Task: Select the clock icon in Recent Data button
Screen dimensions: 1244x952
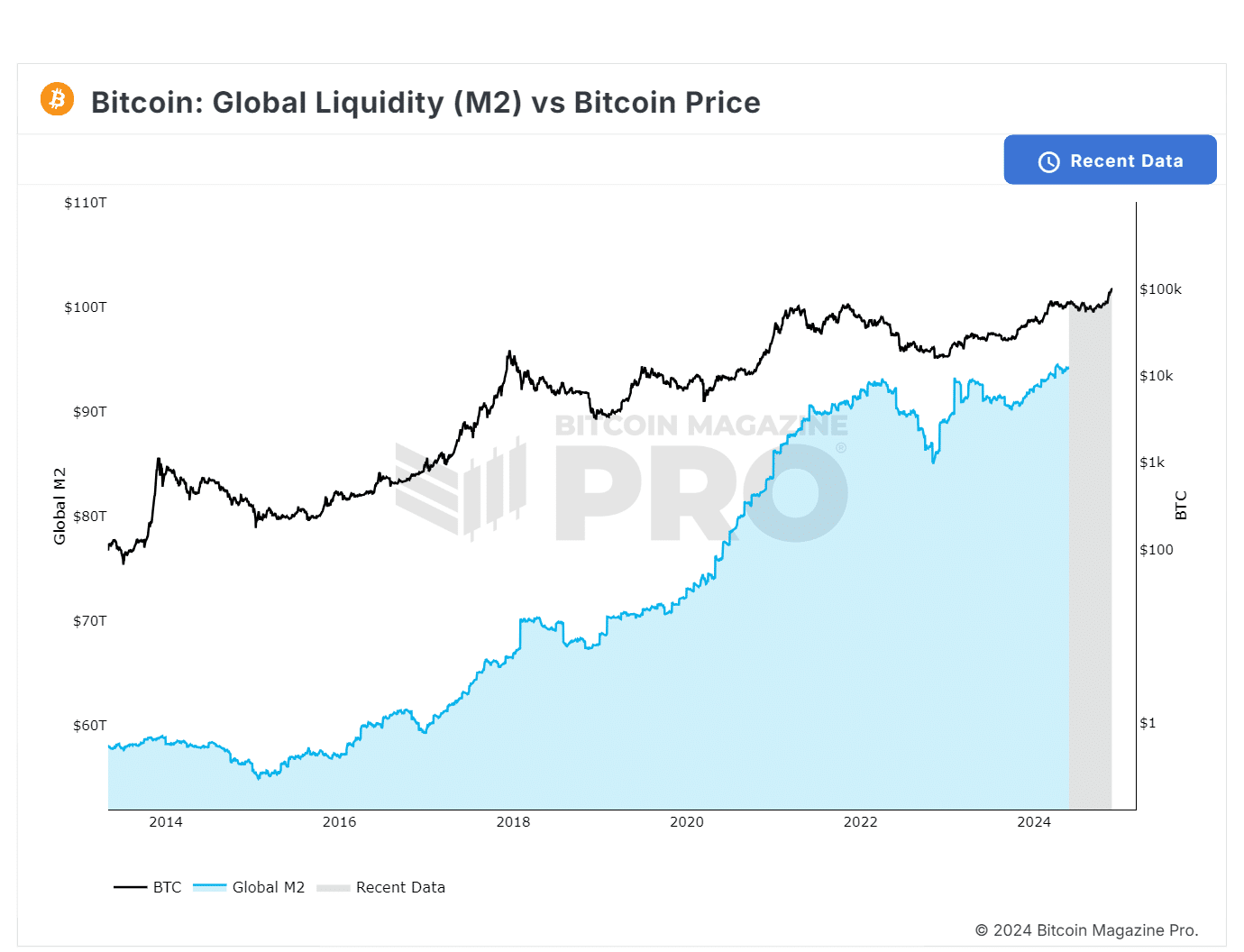Action: pyautogui.click(x=1047, y=162)
